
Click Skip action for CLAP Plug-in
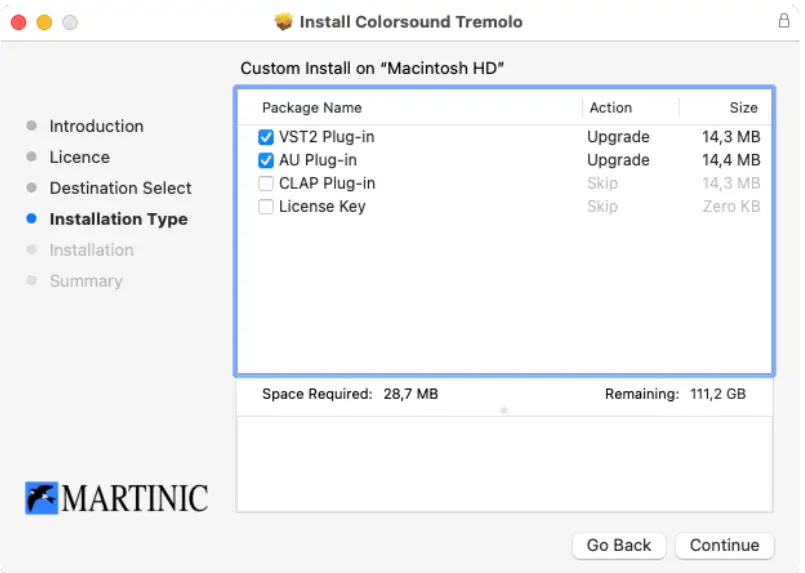(x=602, y=183)
